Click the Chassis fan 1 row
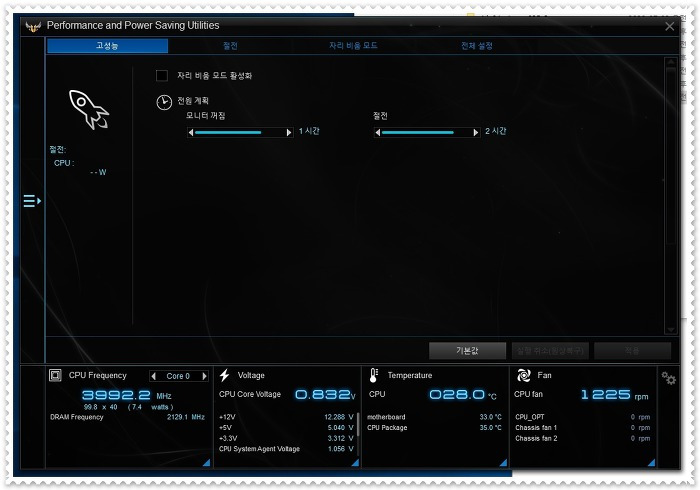The height and width of the screenshot is (490, 700). pyautogui.click(x=583, y=428)
